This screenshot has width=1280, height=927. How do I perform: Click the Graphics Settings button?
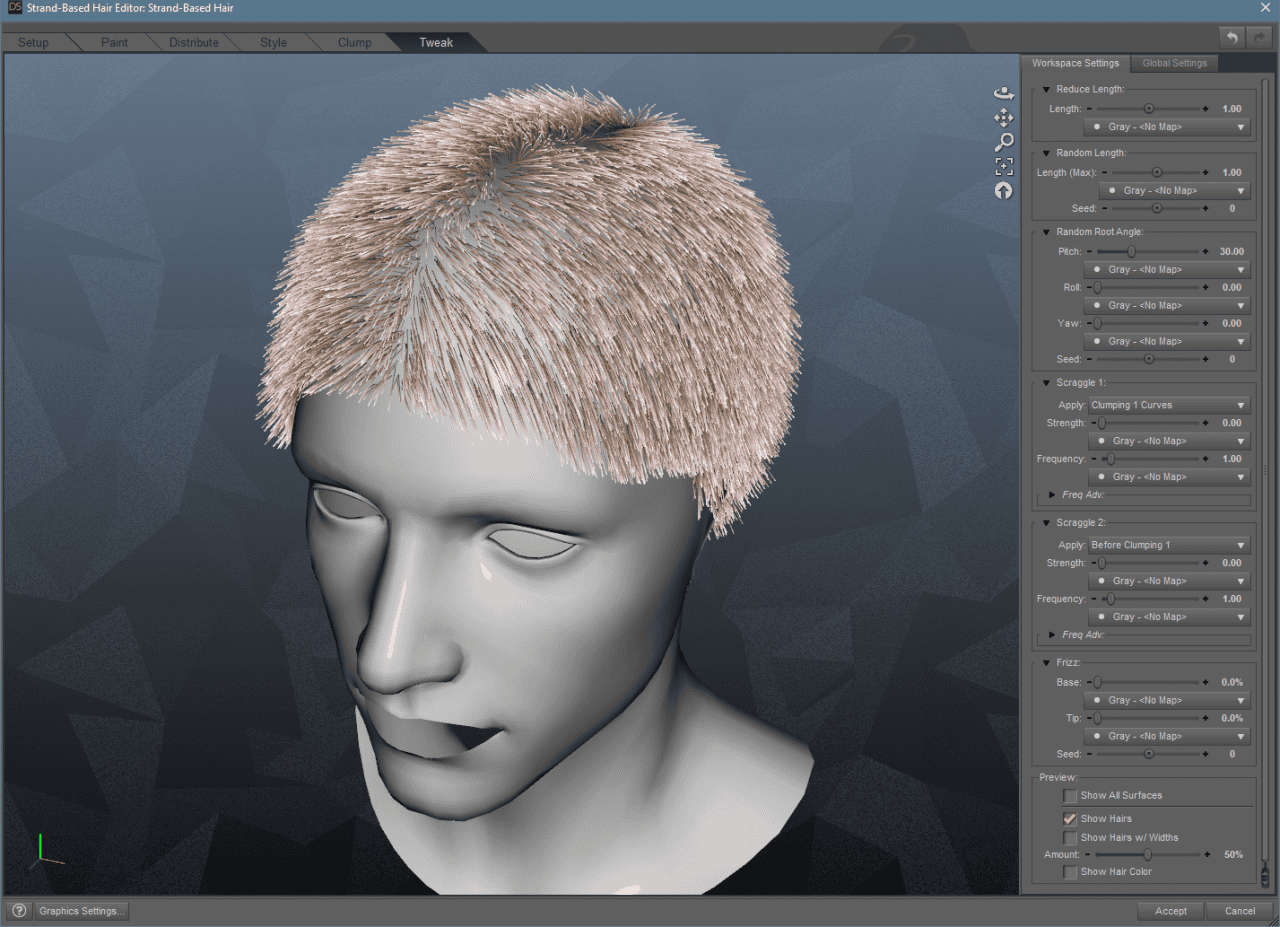tap(81, 911)
